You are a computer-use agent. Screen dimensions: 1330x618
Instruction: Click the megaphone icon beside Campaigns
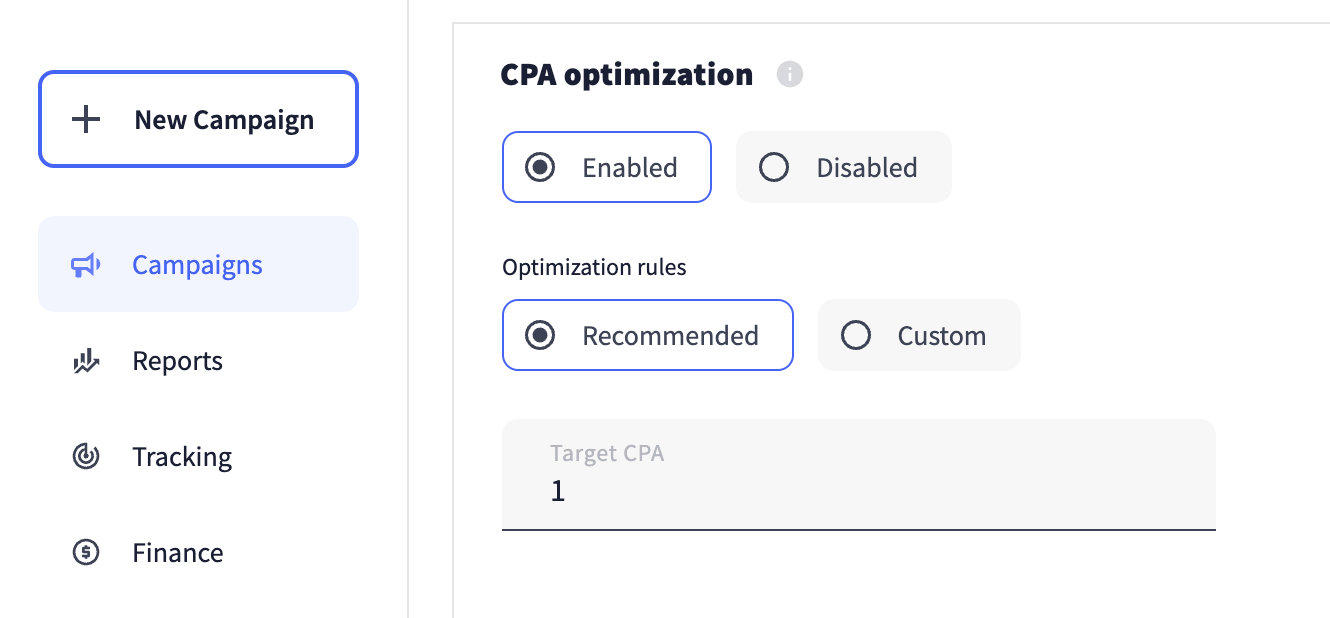point(85,265)
